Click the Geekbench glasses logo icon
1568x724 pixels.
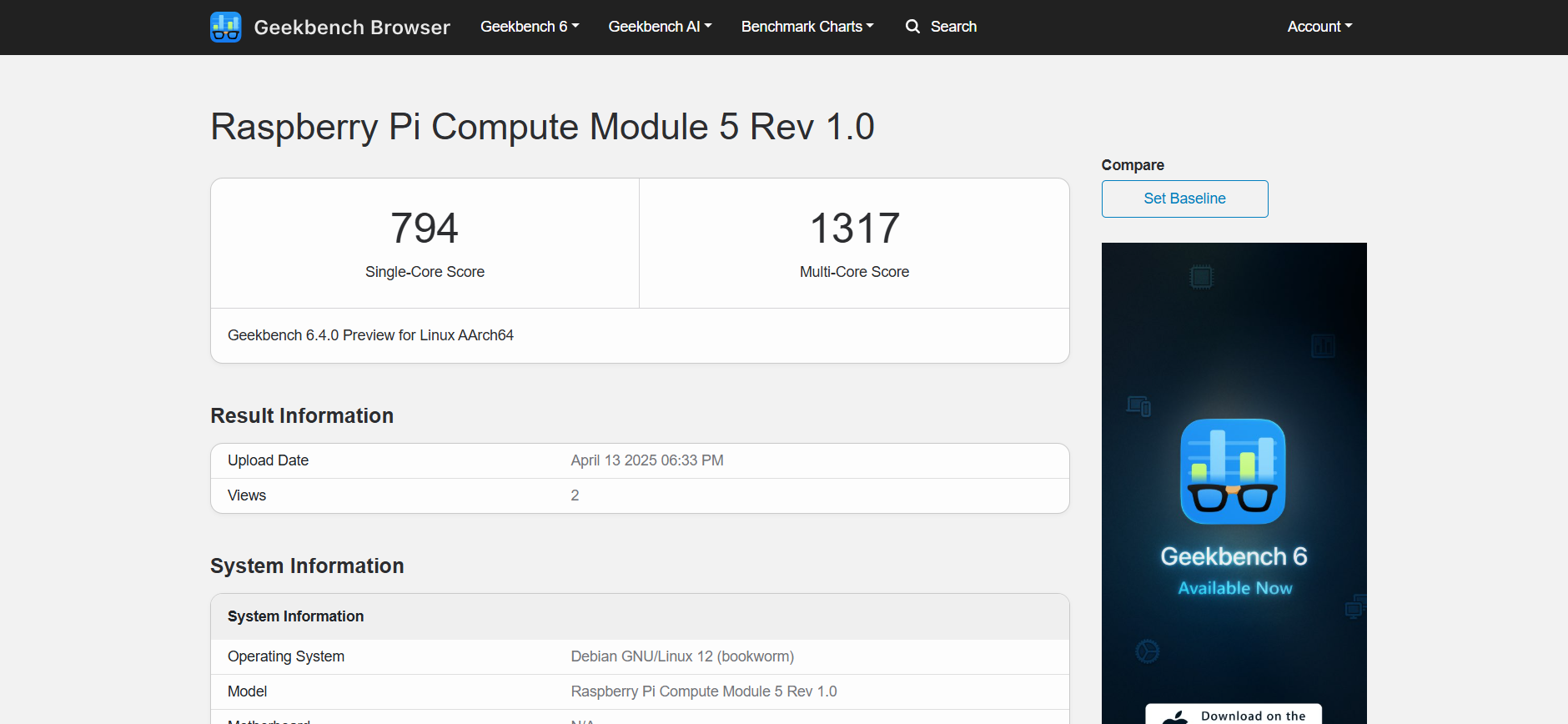pyautogui.click(x=225, y=27)
